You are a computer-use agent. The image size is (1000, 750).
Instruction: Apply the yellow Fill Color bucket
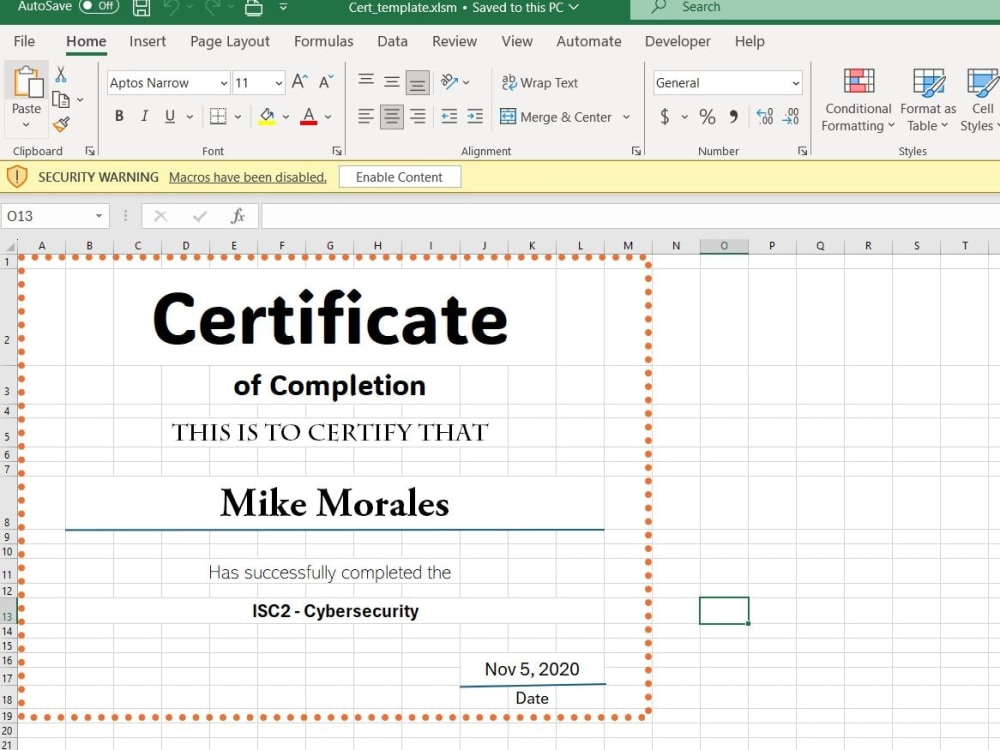(x=267, y=116)
